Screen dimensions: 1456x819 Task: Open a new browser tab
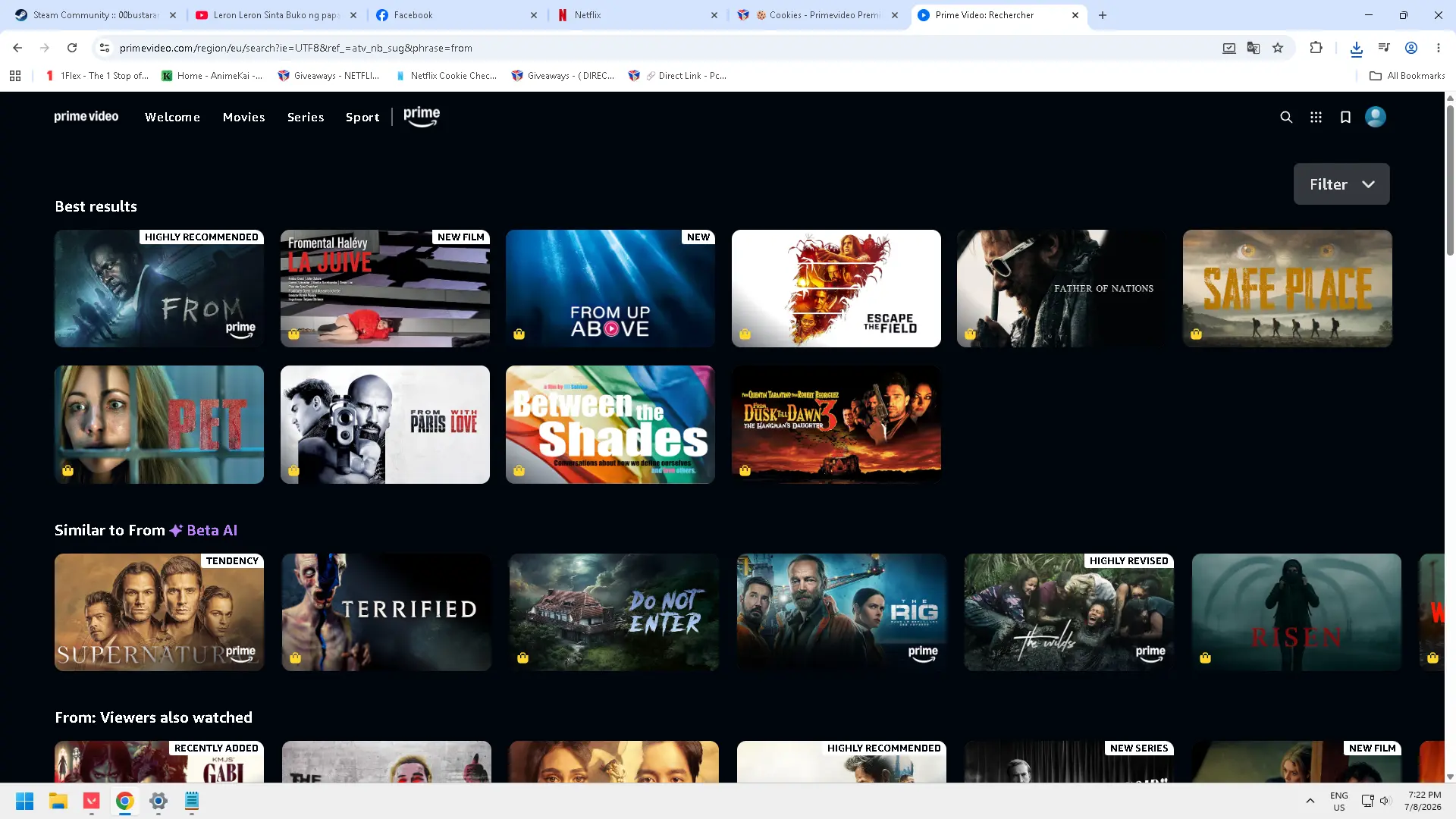[1103, 15]
